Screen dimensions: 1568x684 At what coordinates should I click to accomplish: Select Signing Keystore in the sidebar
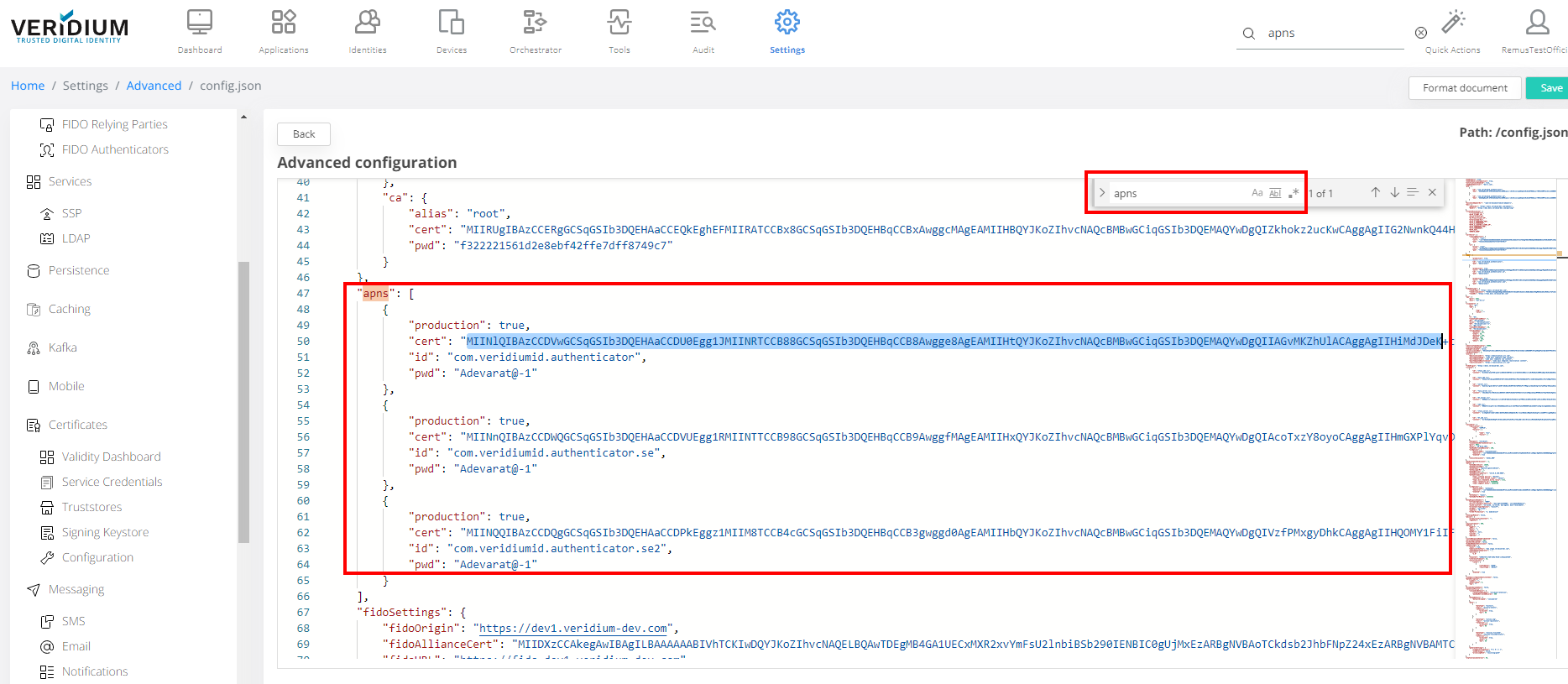(x=105, y=532)
